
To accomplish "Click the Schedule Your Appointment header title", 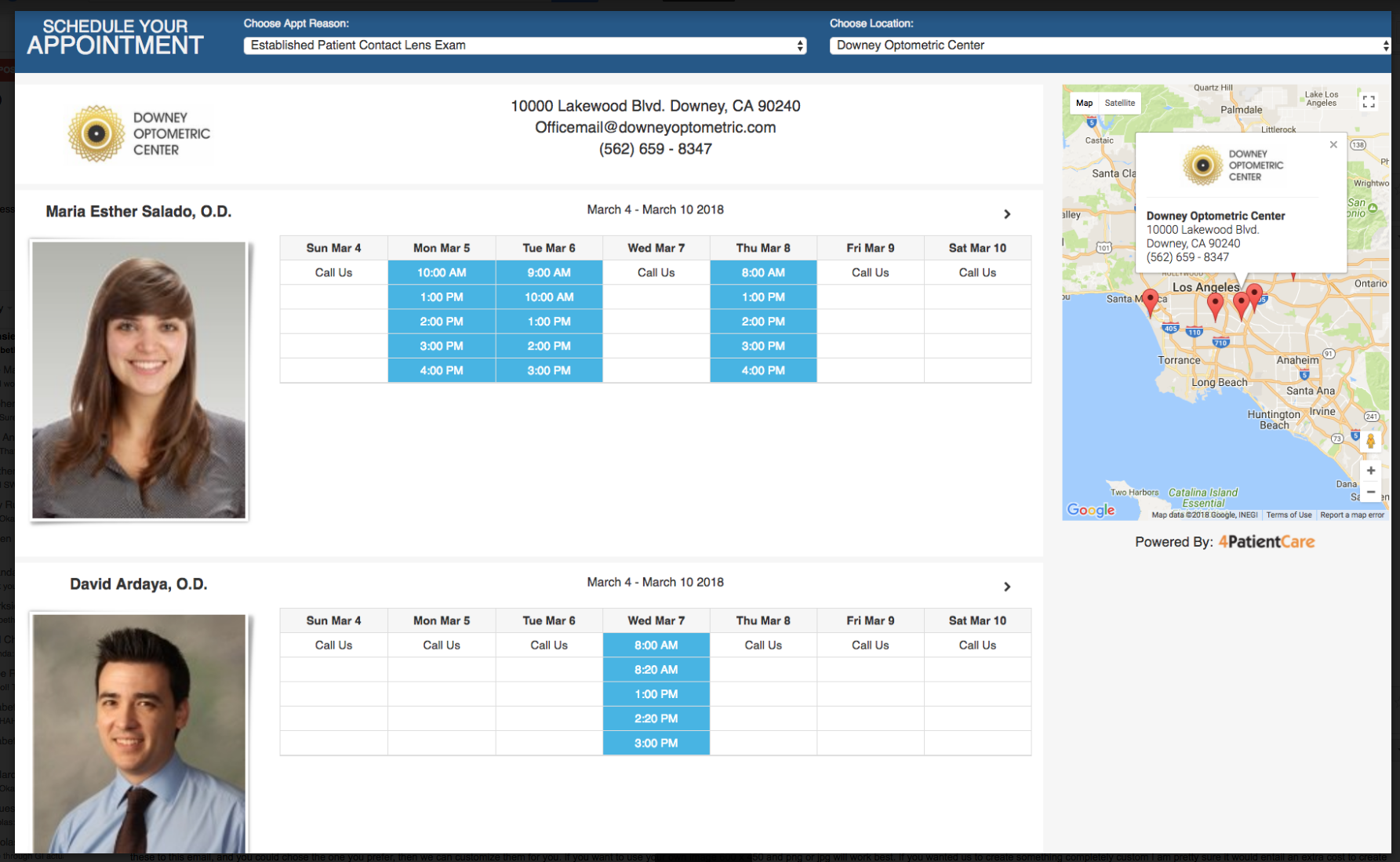I will pyautogui.click(x=115, y=38).
